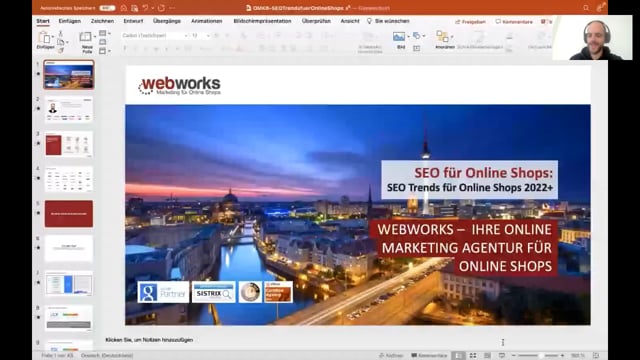Switch to the Zeichnen tab
Image resolution: width=640 pixels, height=360 pixels.
coord(102,21)
